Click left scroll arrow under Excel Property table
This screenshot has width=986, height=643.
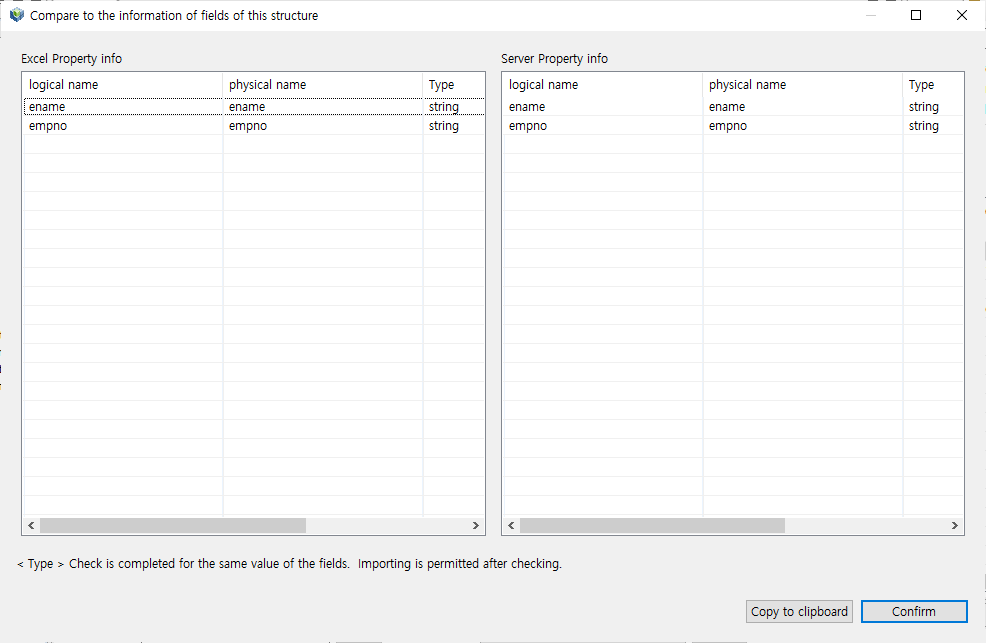click(31, 525)
